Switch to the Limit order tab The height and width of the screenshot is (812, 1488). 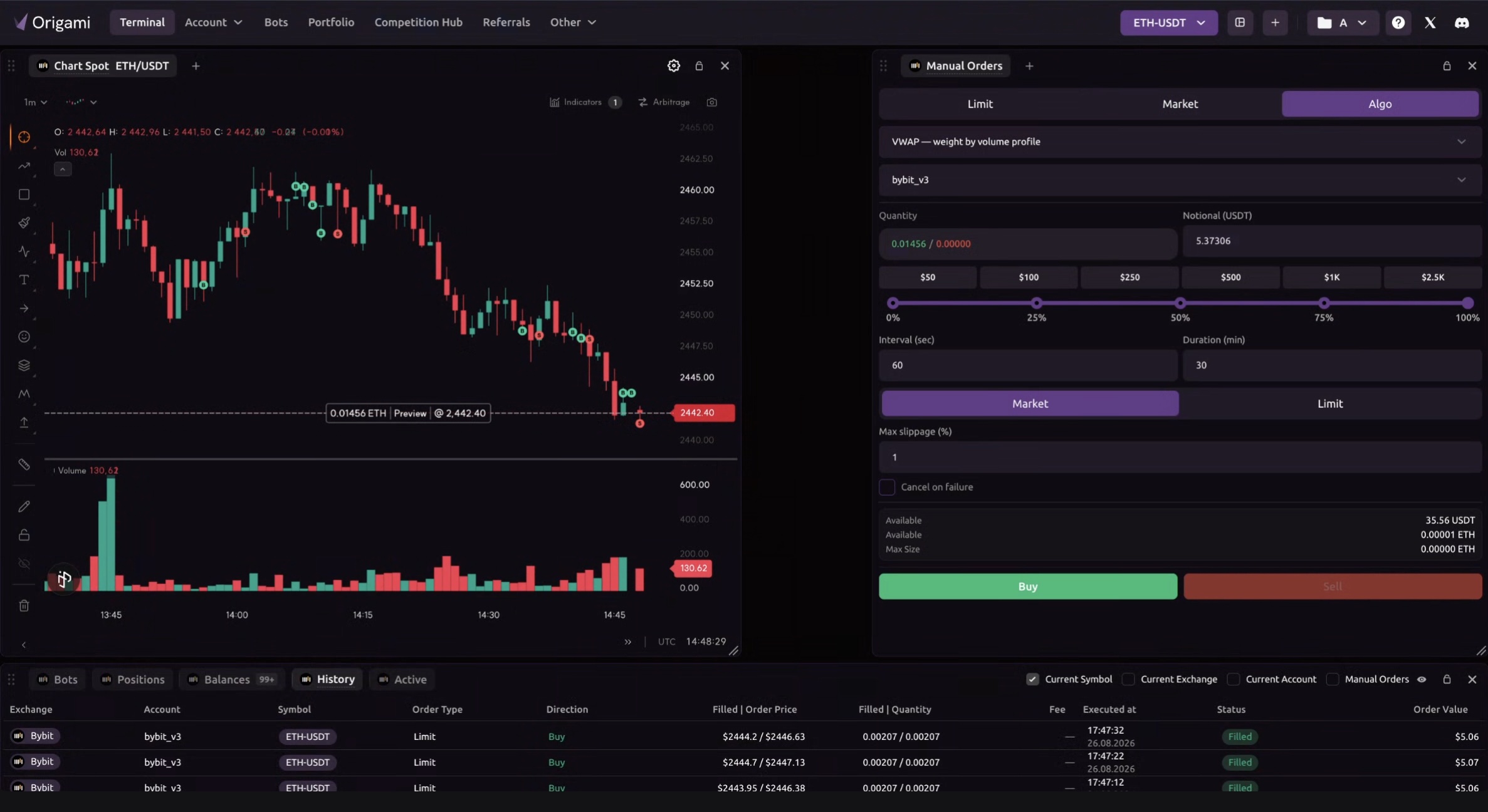(x=980, y=104)
